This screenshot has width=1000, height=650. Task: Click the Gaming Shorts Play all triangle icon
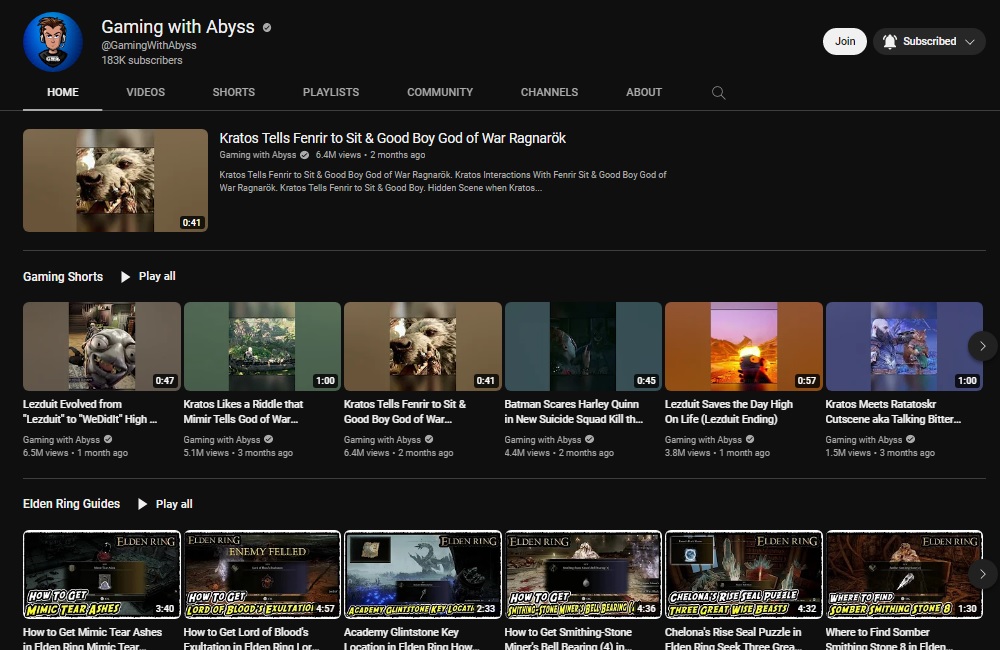point(125,277)
